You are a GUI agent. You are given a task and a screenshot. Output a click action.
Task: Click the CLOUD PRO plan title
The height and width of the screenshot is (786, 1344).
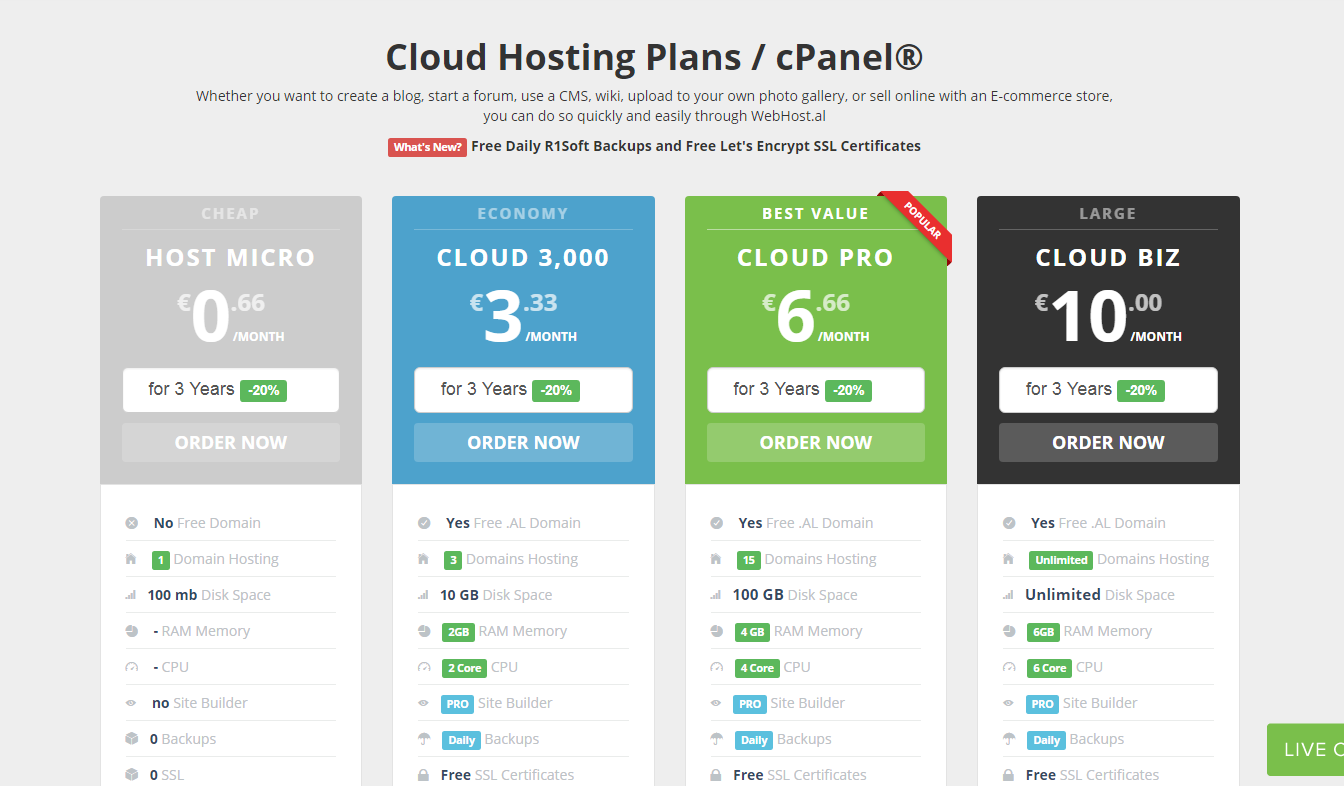(x=816, y=257)
